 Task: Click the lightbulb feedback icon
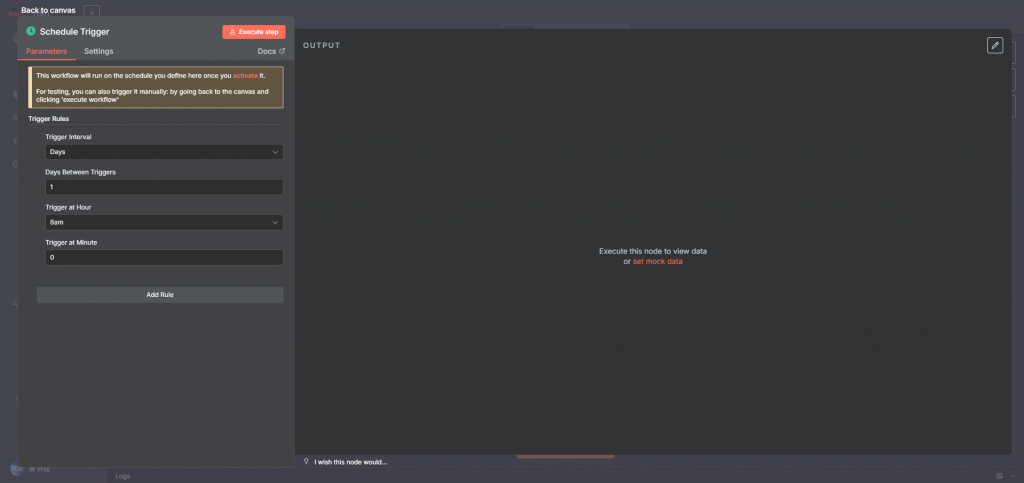pyautogui.click(x=306, y=461)
